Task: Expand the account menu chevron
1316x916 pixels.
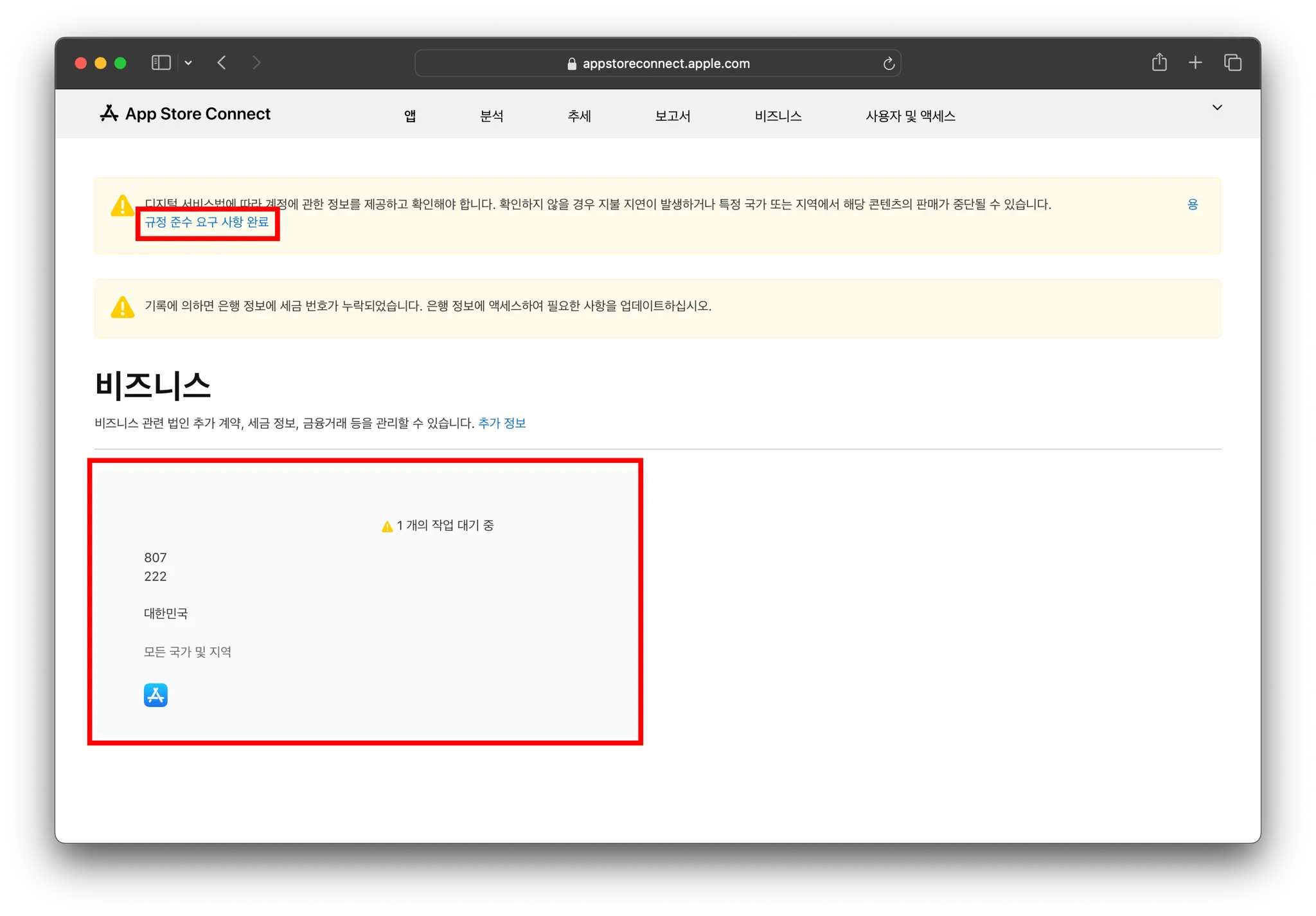Action: [1217, 107]
